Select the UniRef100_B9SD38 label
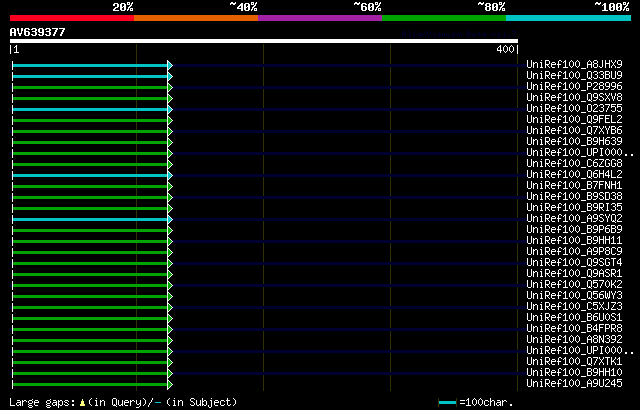This screenshot has height=410, width=640. point(574,197)
